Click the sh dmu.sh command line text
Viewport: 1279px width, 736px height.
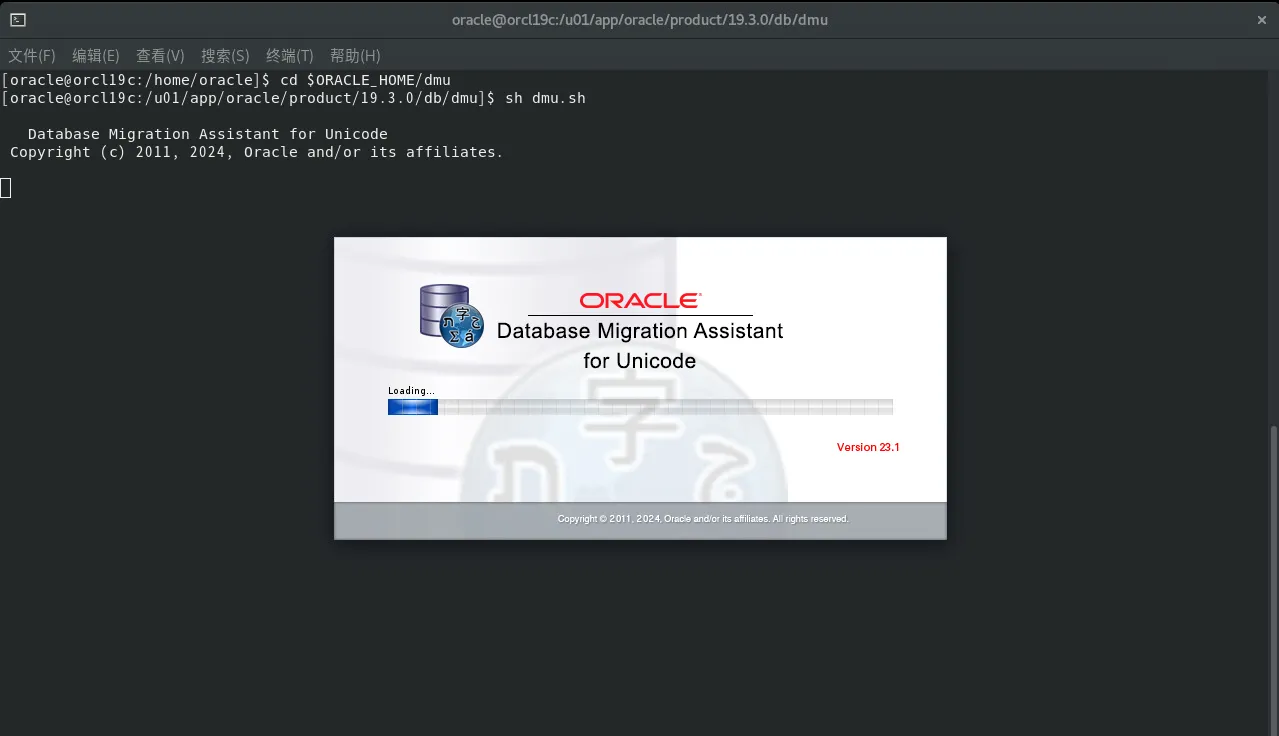pos(547,98)
